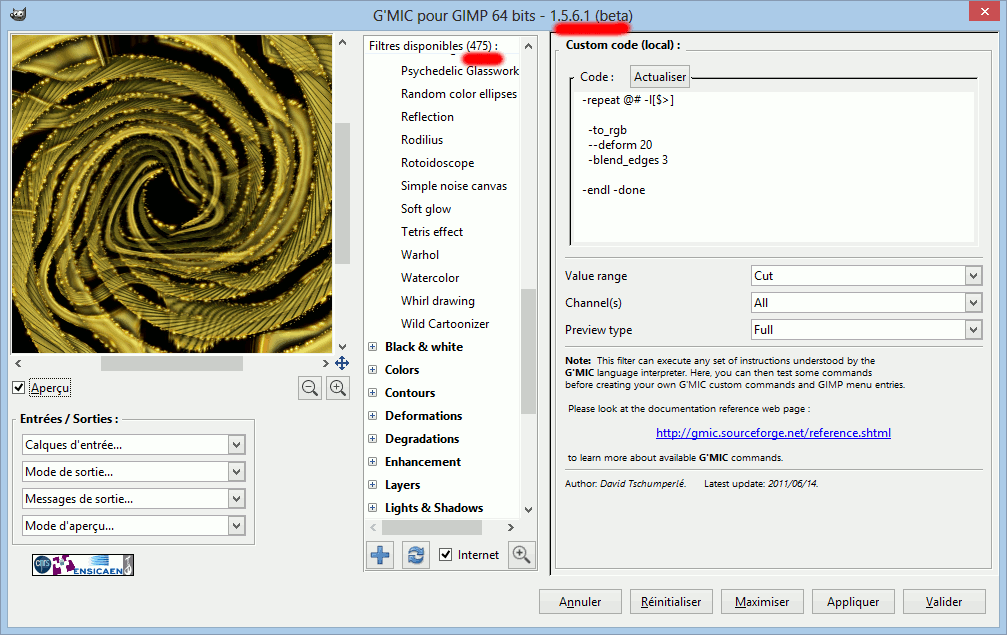Zoom in the preview image
1007x635 pixels.
click(338, 388)
